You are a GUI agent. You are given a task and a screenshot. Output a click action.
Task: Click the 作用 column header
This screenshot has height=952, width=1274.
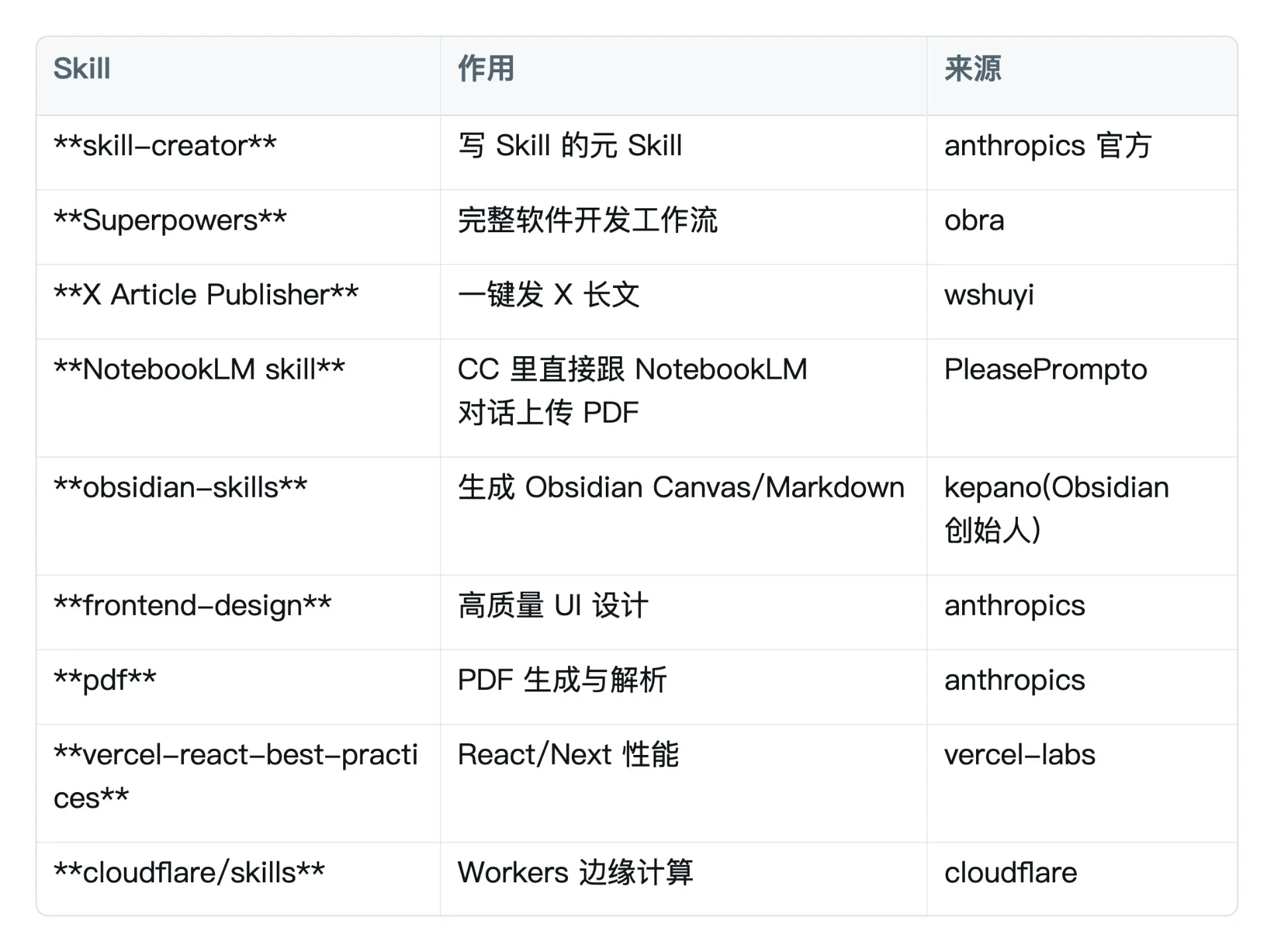[x=486, y=68]
